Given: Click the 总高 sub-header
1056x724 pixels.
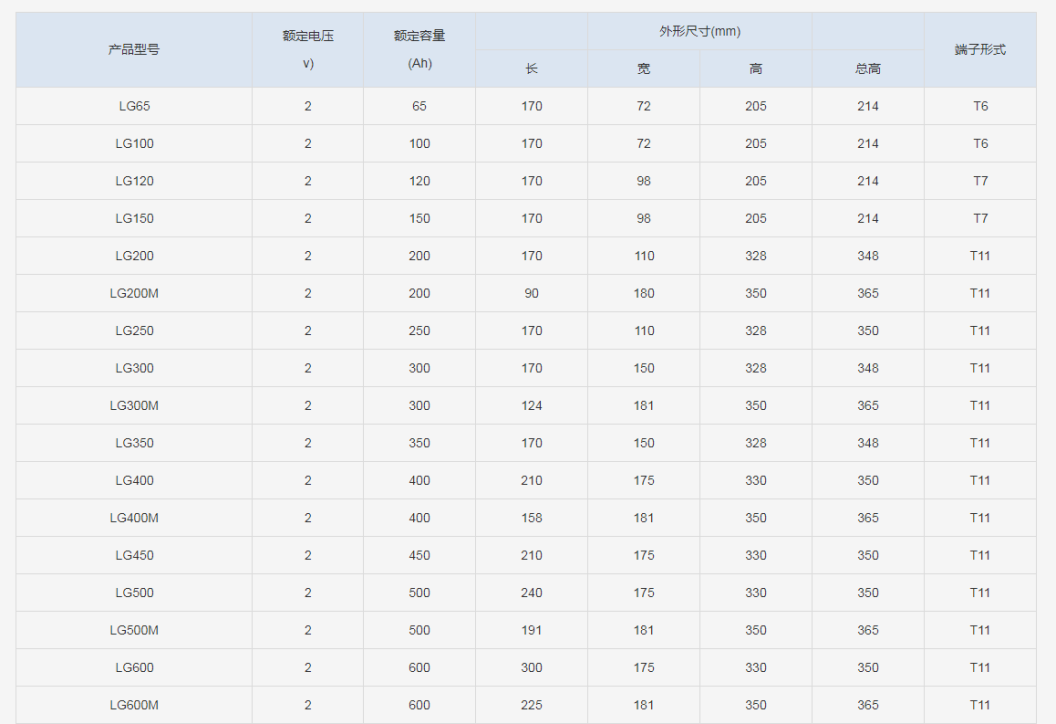Looking at the screenshot, I should pyautogui.click(x=868, y=69).
